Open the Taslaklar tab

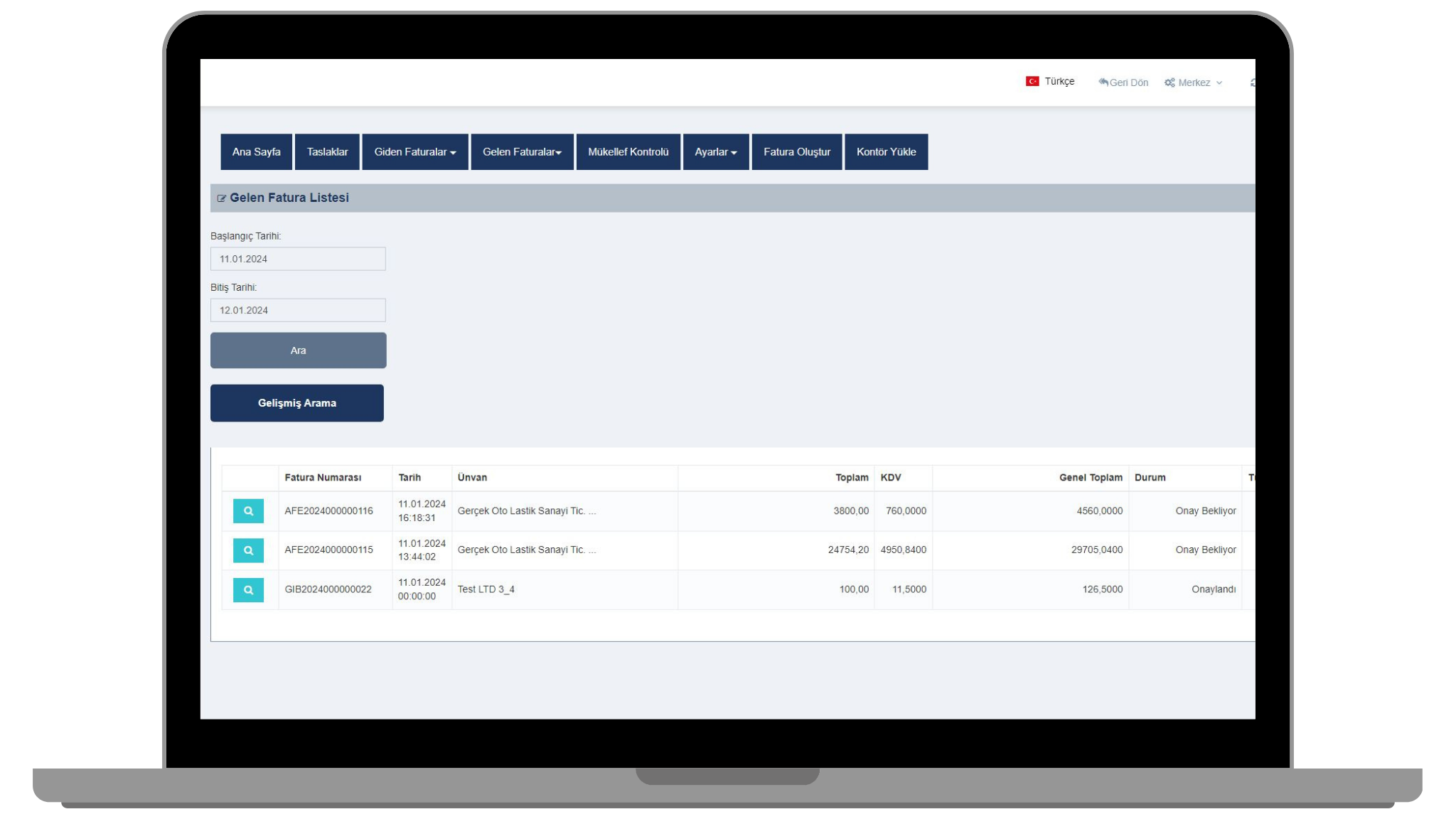point(327,152)
